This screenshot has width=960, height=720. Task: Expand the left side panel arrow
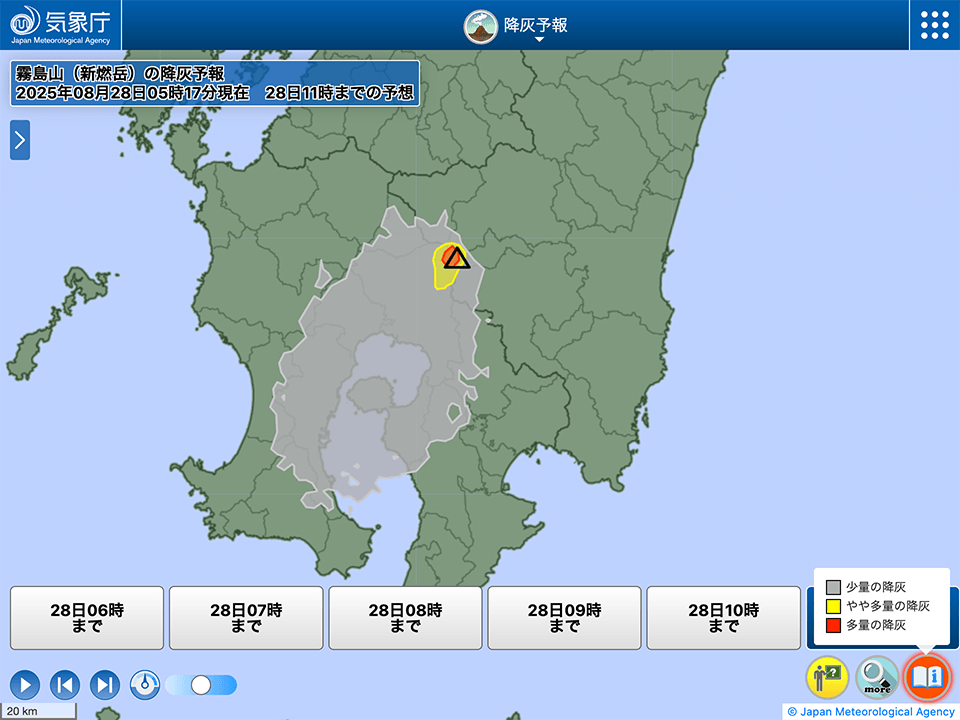pyautogui.click(x=20, y=140)
